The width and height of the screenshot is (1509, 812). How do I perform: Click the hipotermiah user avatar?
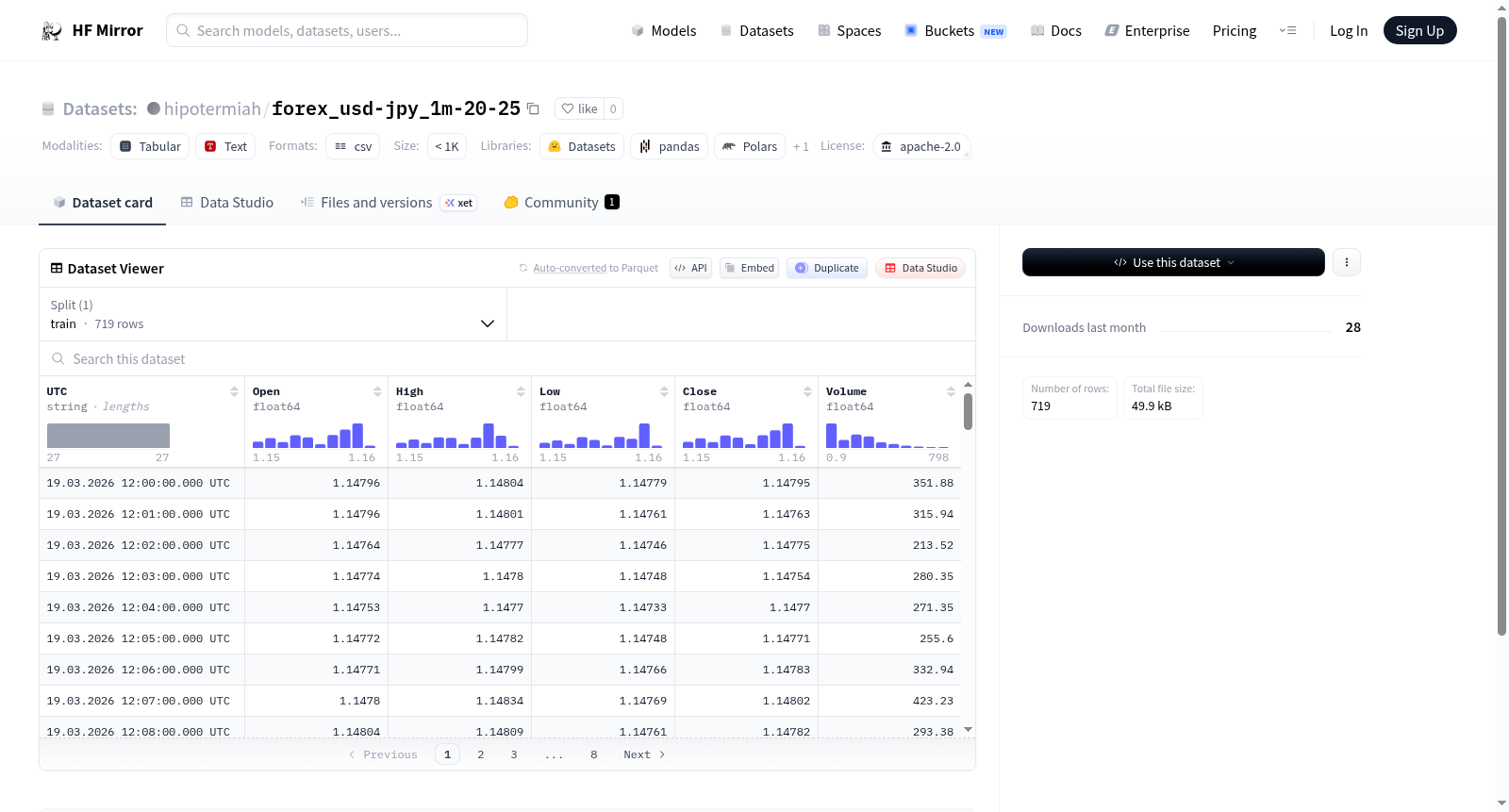click(154, 108)
